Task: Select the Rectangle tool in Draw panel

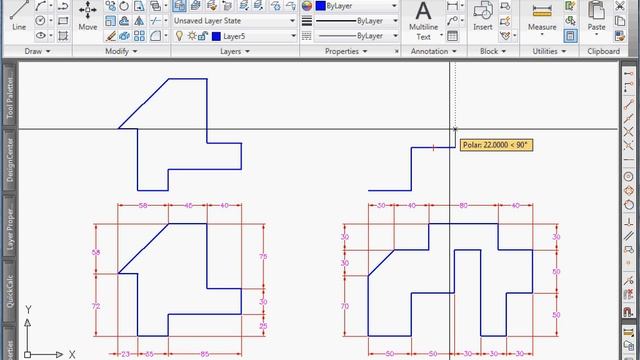Action: click(63, 20)
